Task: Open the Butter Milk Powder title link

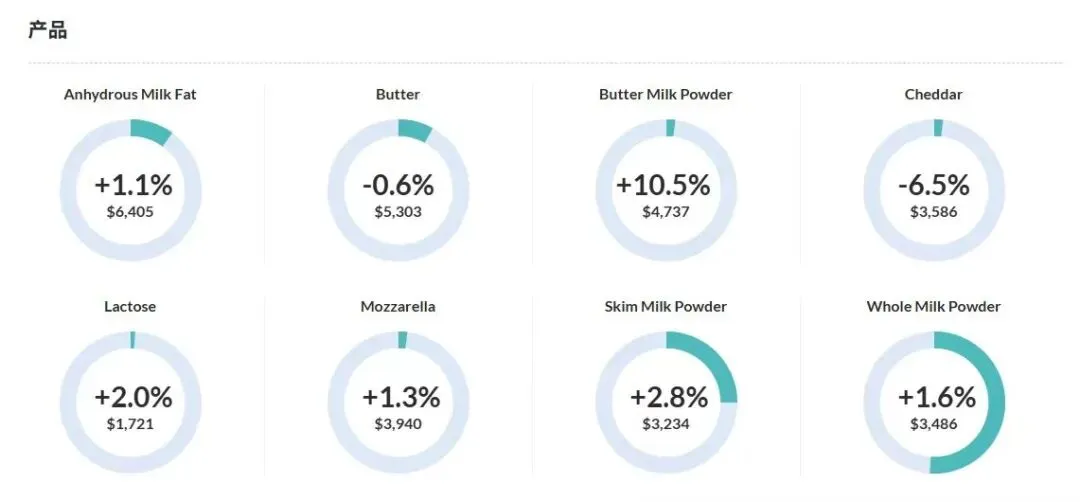Action: point(666,94)
